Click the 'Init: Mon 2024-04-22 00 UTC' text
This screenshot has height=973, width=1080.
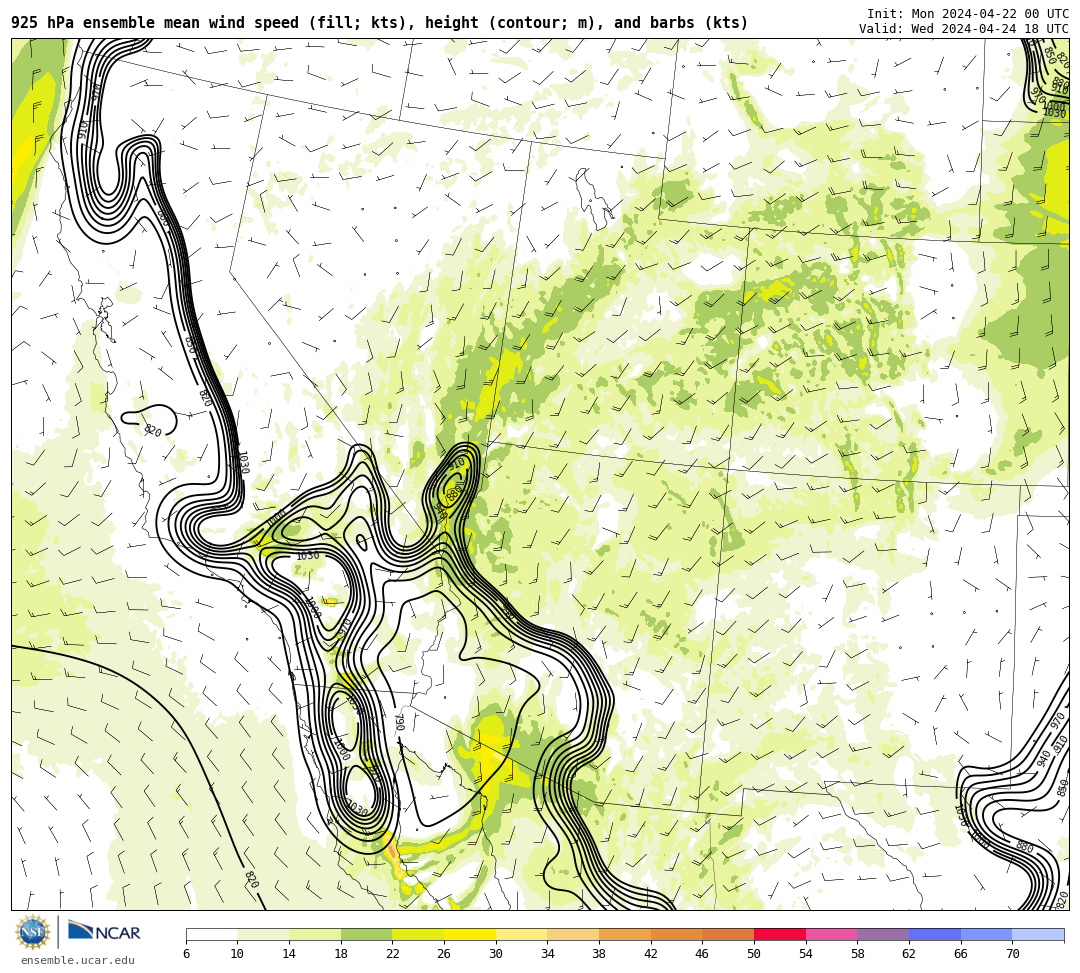968,14
